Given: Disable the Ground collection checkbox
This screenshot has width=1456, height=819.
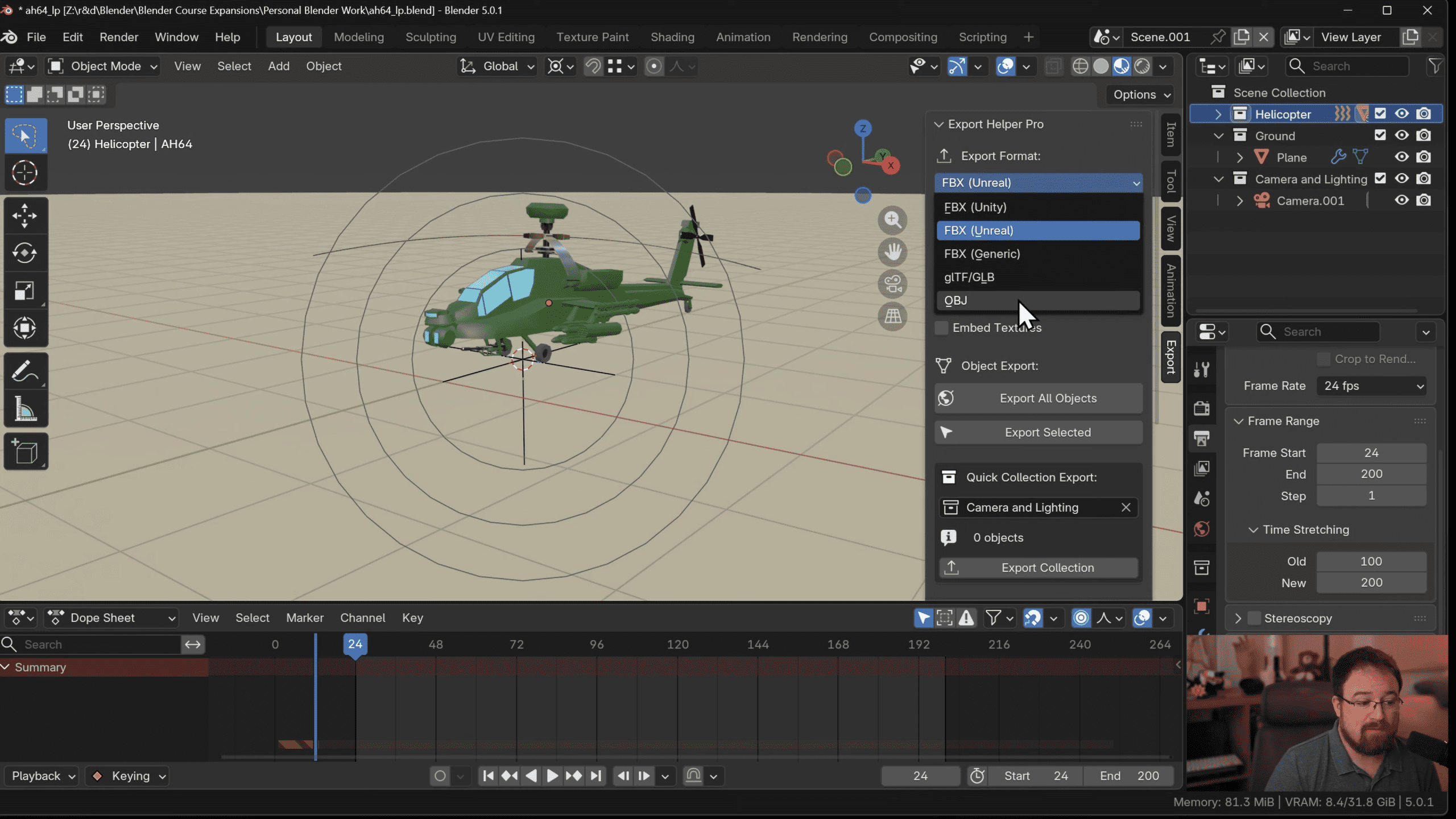Looking at the screenshot, I should pos(1380,135).
